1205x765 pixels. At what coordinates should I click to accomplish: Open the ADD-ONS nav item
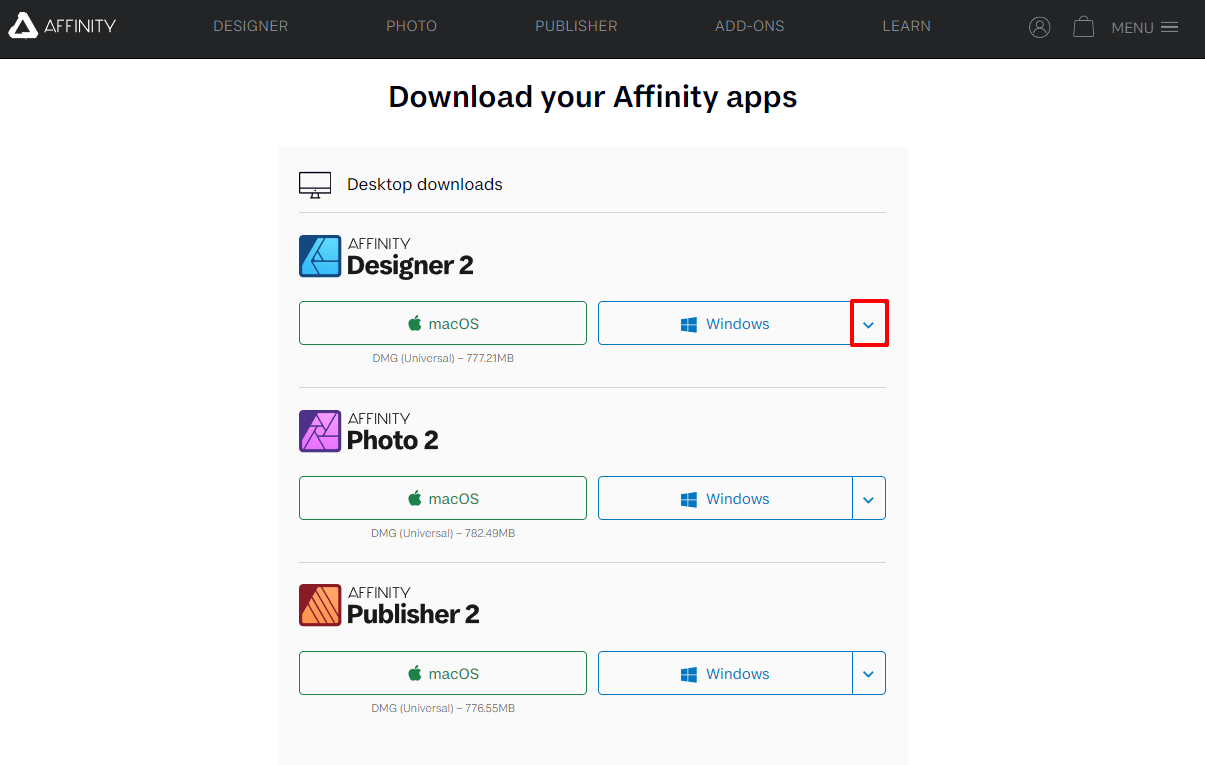[x=749, y=26]
